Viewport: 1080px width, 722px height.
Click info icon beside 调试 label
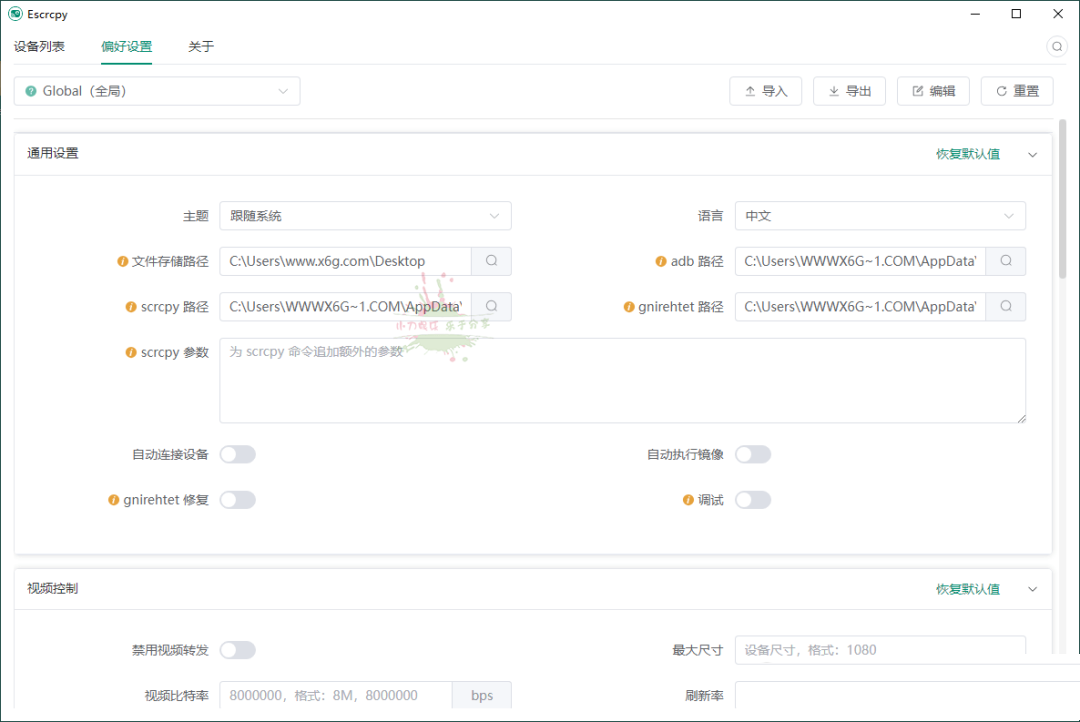tap(688, 500)
